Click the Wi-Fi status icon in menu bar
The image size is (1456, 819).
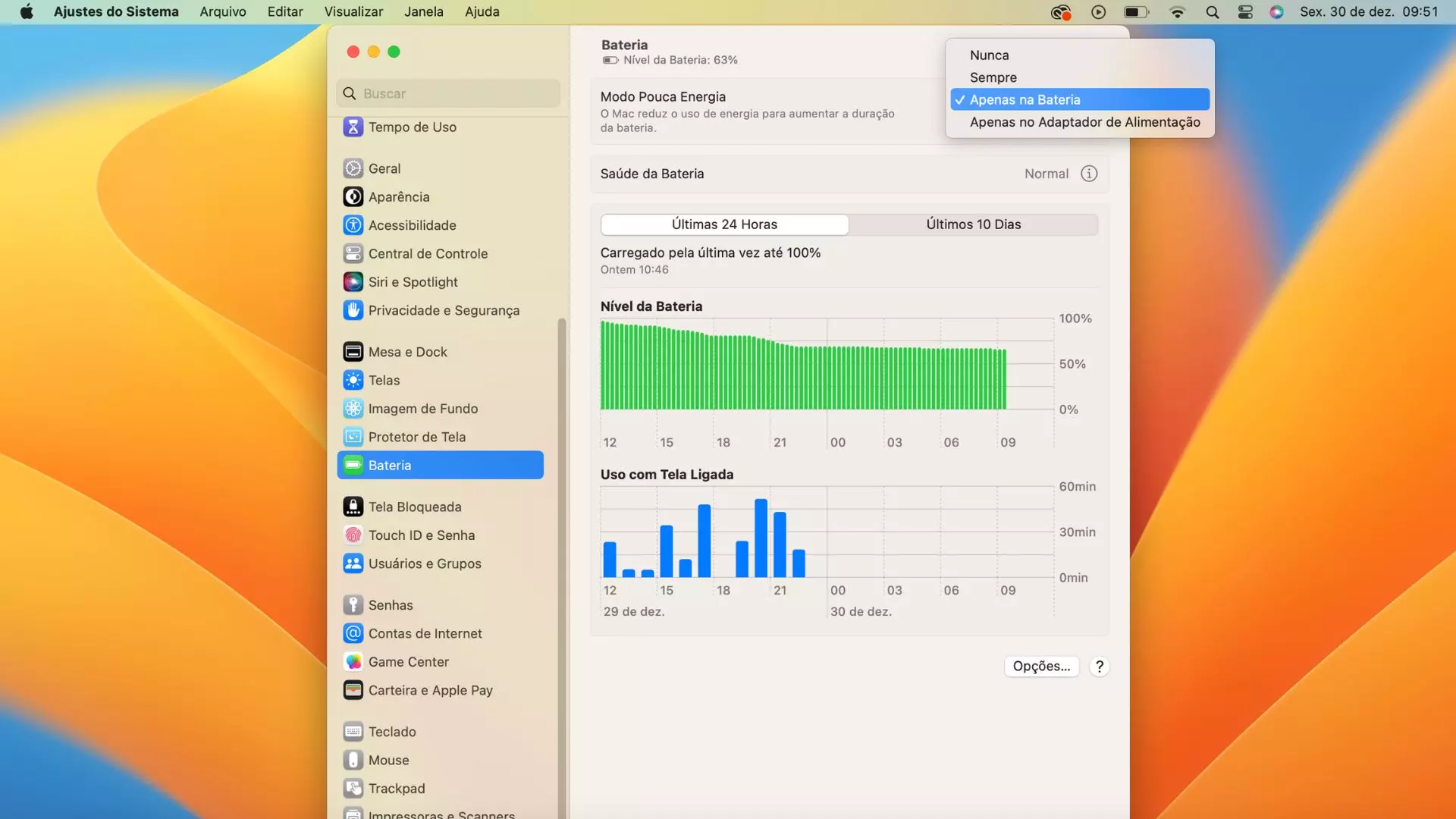[1177, 12]
